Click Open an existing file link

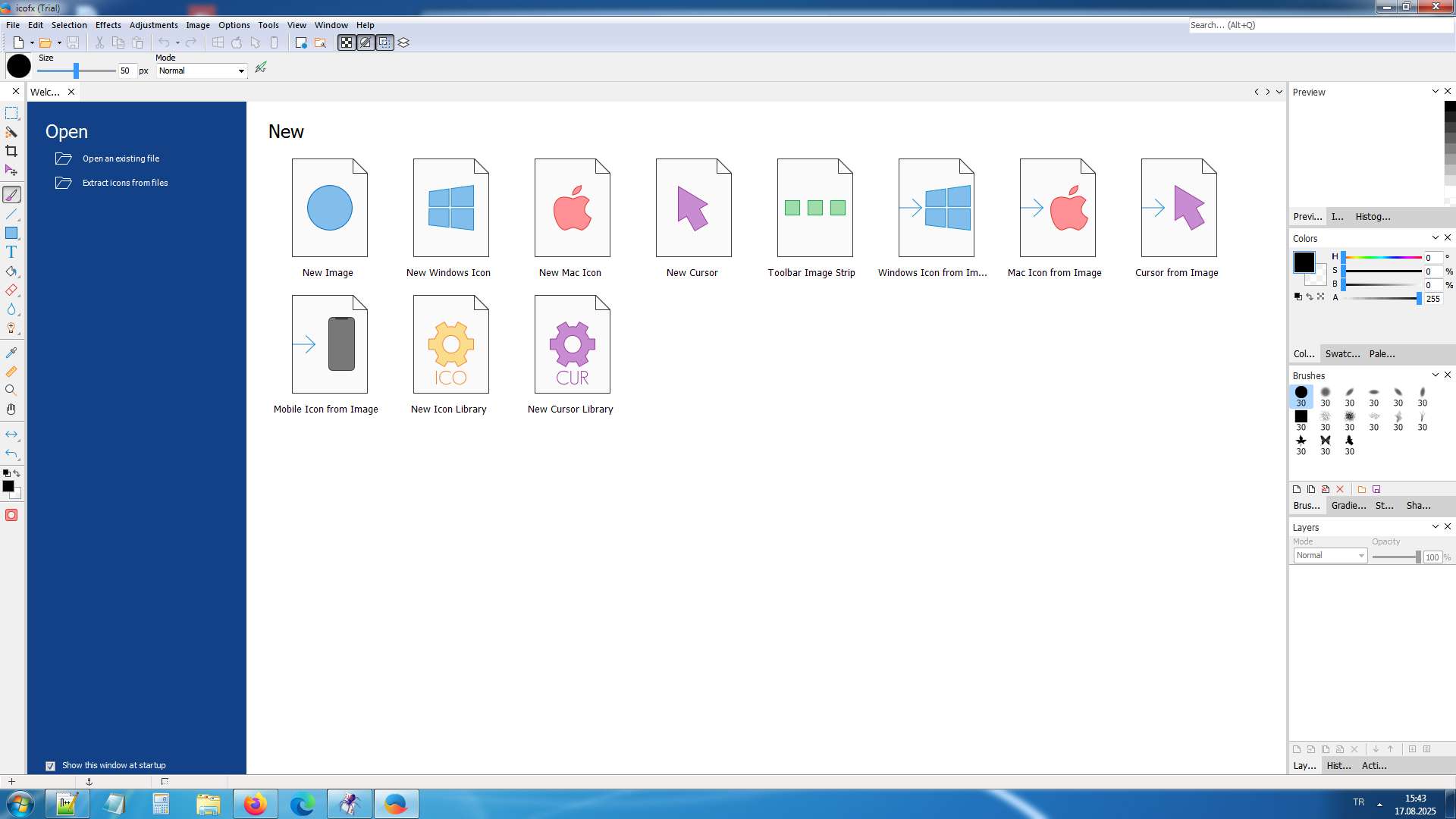click(121, 158)
